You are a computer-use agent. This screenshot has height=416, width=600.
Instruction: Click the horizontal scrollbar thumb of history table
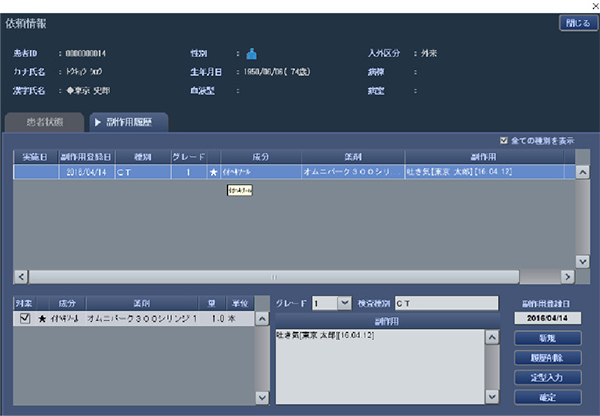tap(274, 277)
